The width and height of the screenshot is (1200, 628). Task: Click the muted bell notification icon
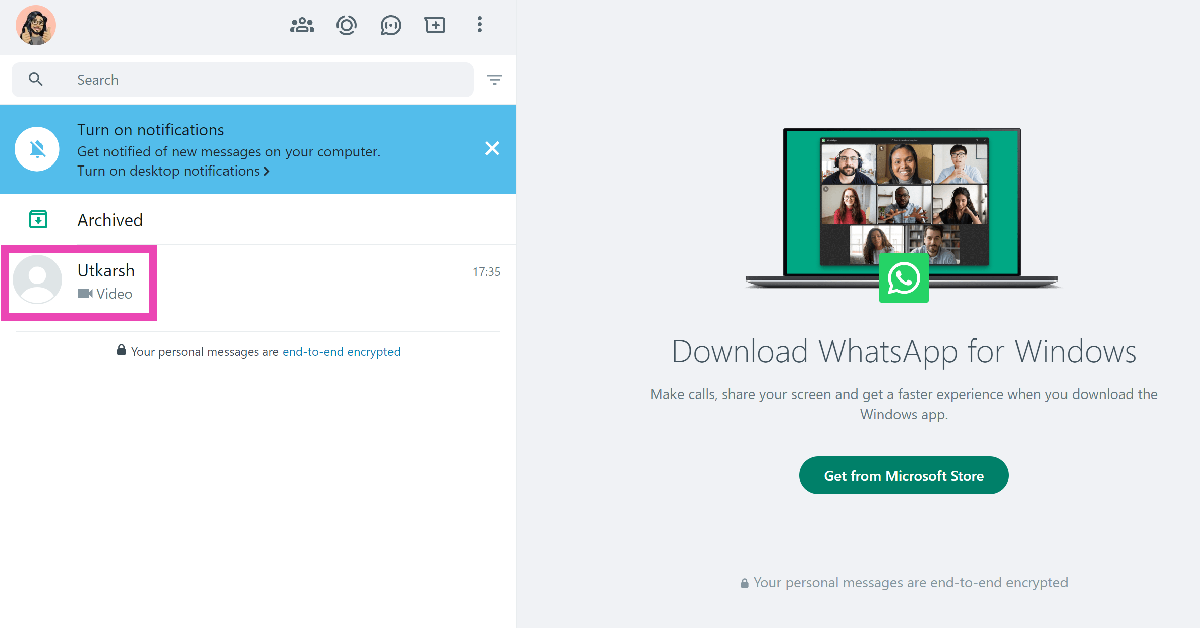point(38,149)
